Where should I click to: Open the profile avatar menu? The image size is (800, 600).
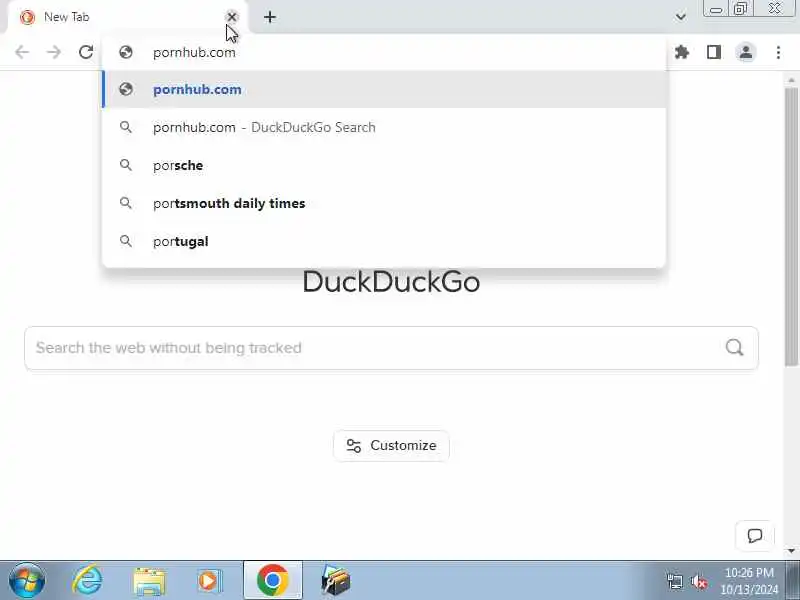coord(745,52)
